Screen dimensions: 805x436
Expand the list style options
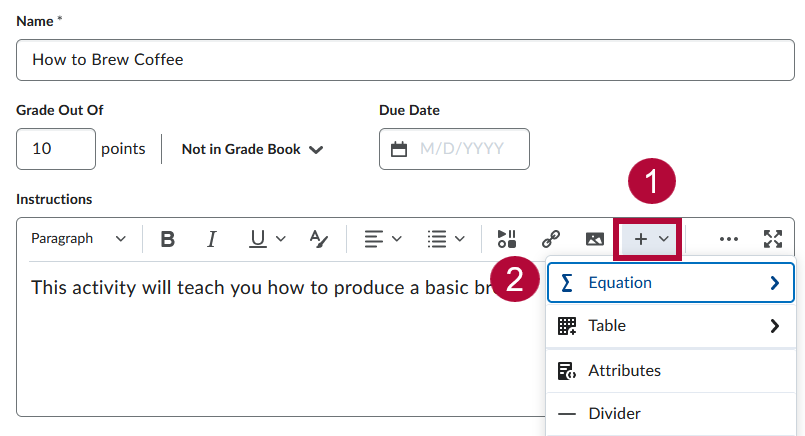[x=445, y=239]
